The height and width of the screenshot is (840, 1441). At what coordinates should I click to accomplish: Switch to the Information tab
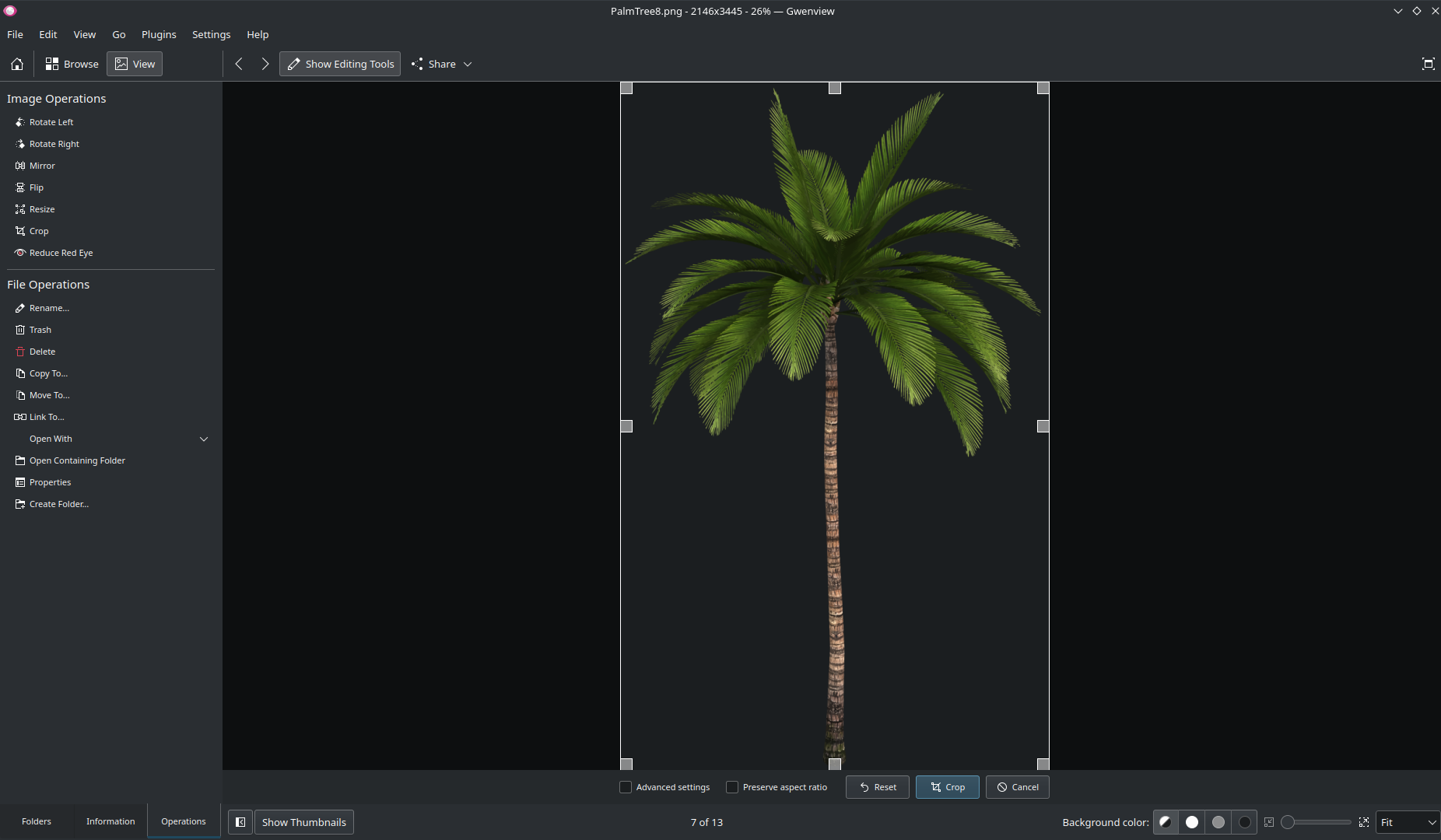pos(110,821)
